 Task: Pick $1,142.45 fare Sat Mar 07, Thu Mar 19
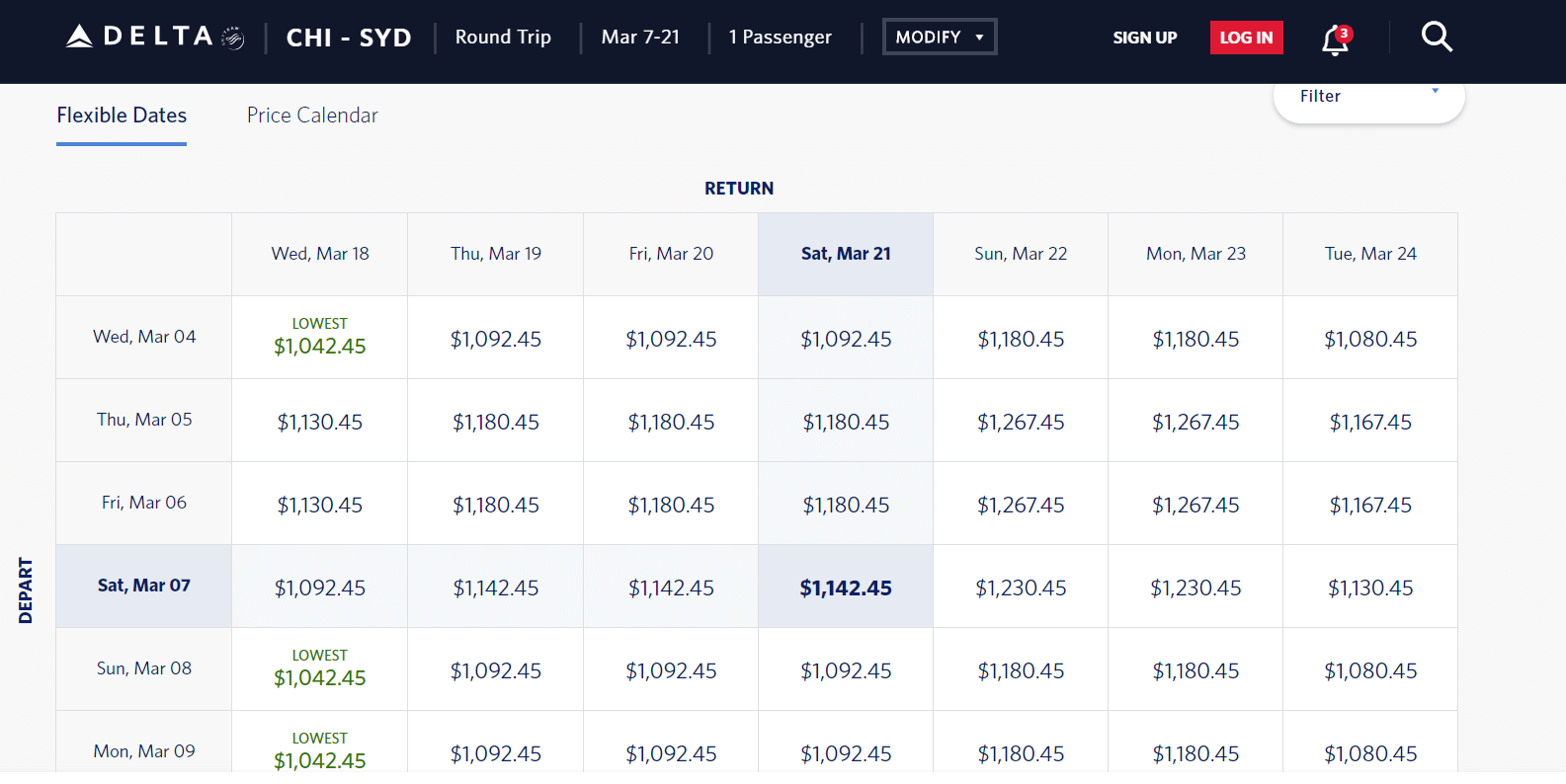(496, 588)
